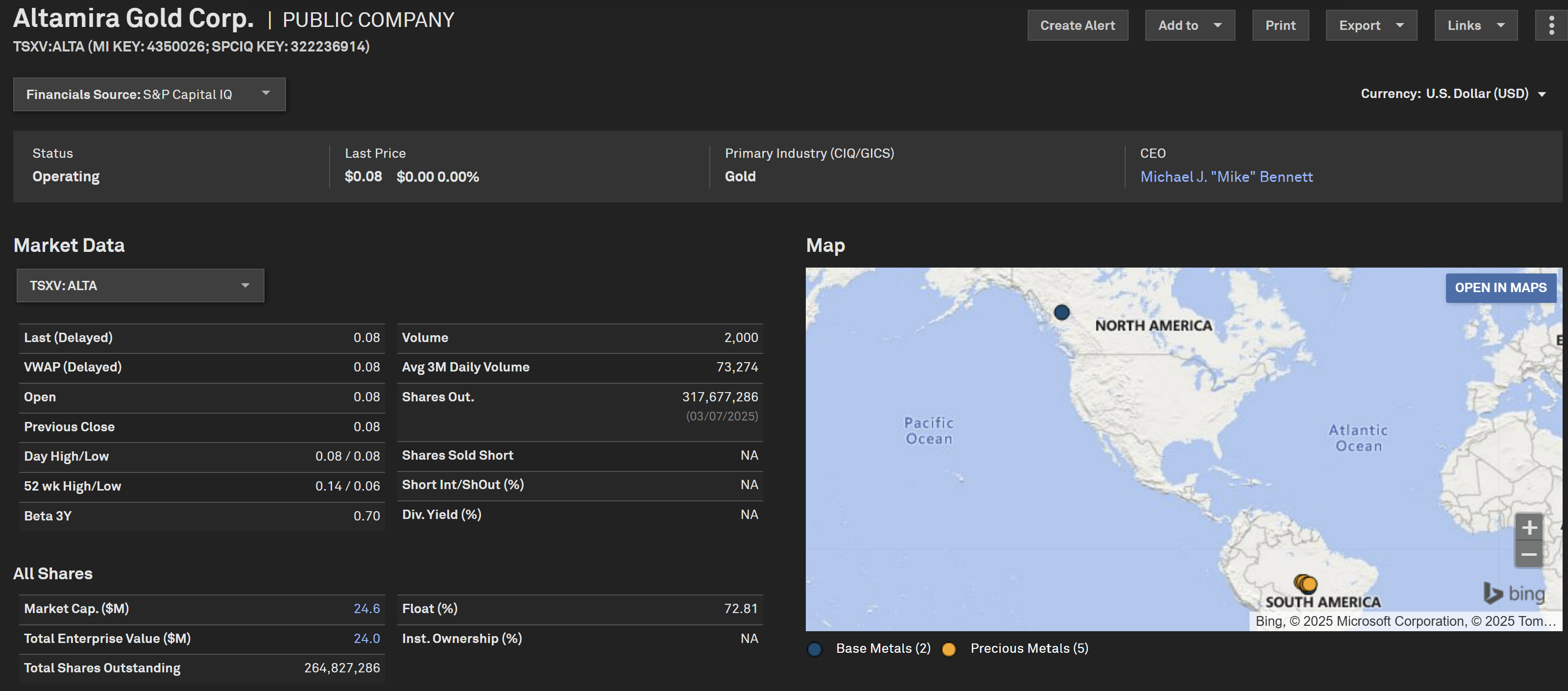Click the blue base metals marker in North America
Viewport: 1568px width, 691px height.
click(1061, 312)
